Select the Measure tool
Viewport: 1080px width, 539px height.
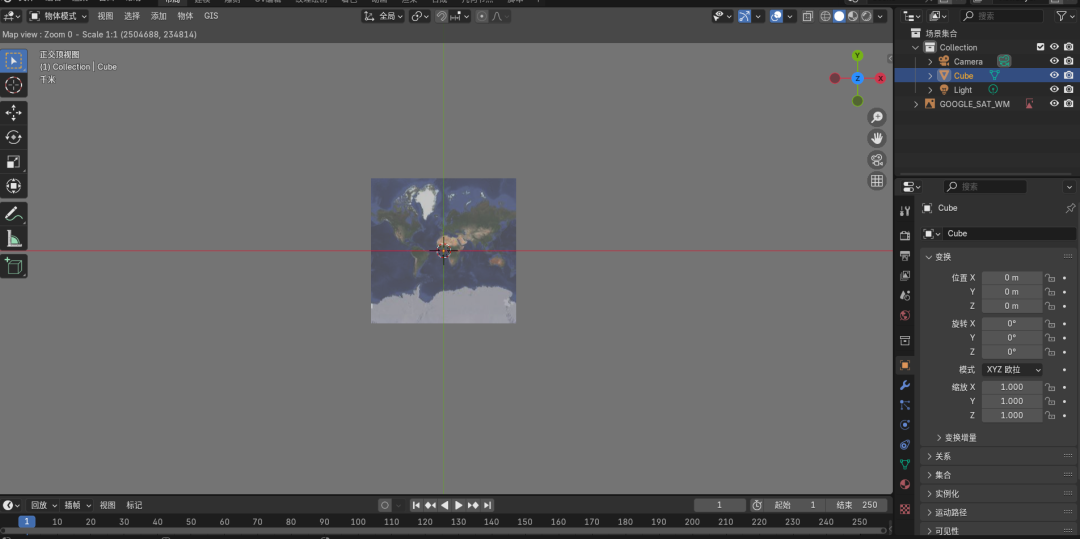click(x=14, y=239)
